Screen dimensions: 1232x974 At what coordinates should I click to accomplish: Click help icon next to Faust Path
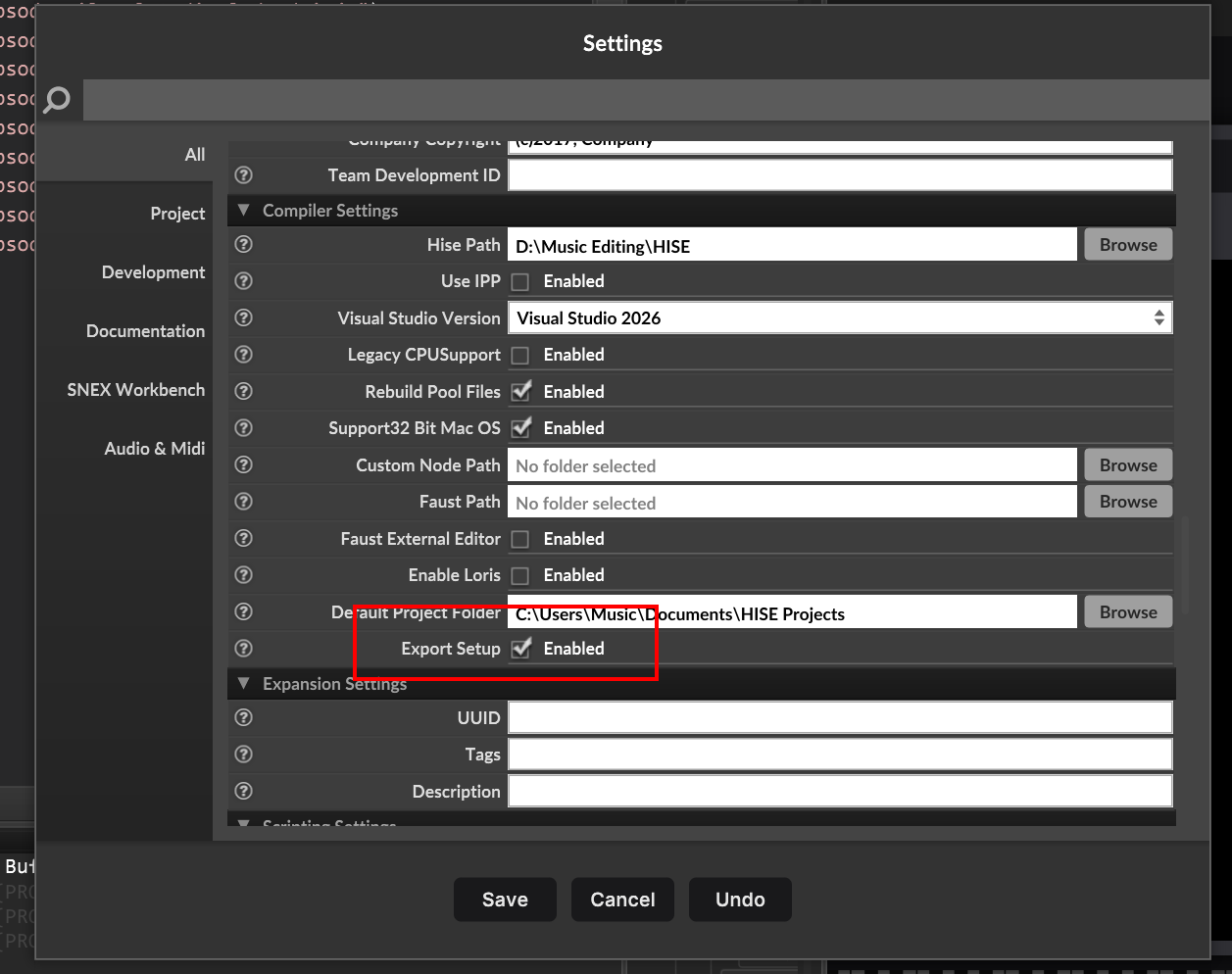(244, 502)
